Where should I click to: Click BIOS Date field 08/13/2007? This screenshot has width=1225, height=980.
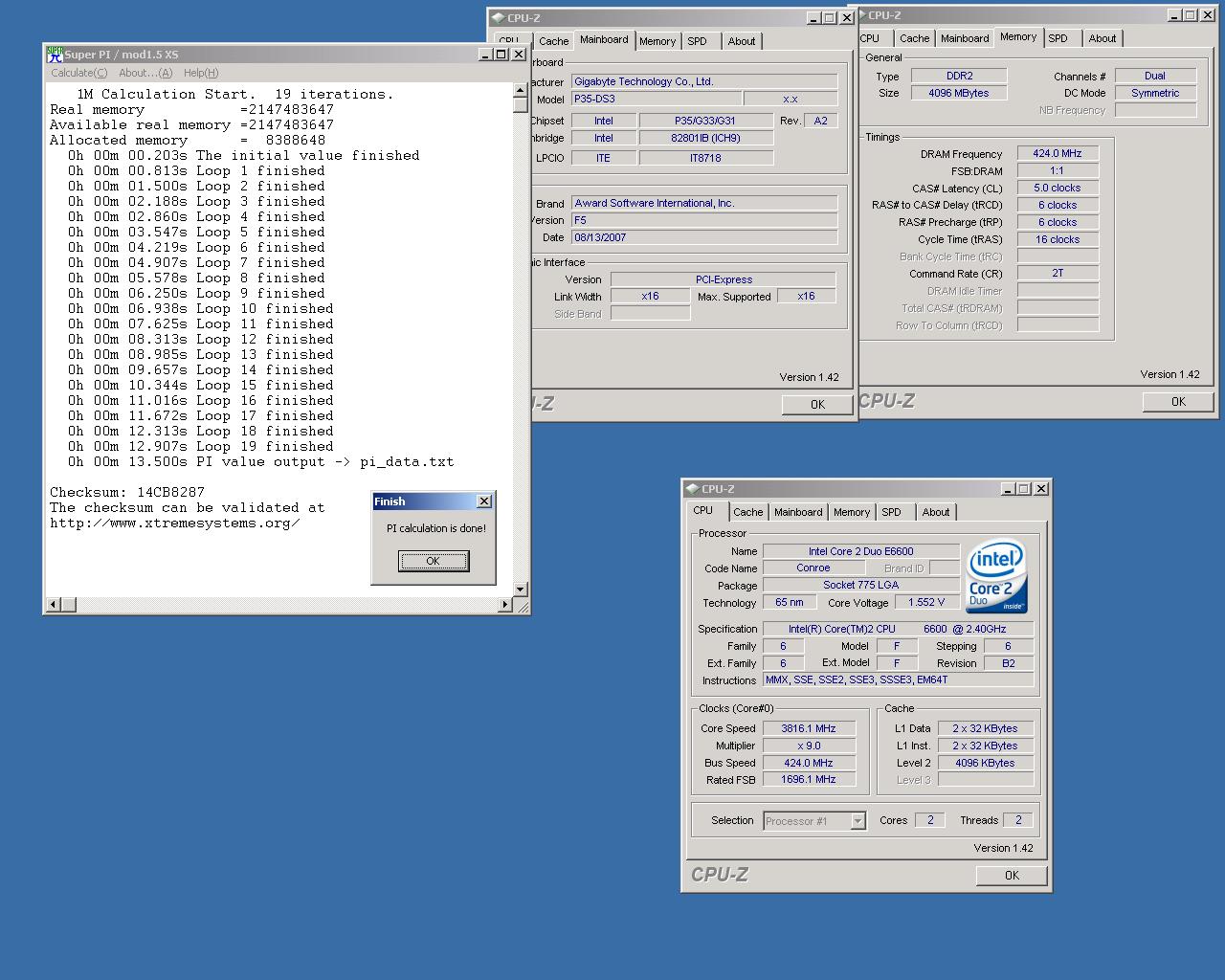click(704, 237)
